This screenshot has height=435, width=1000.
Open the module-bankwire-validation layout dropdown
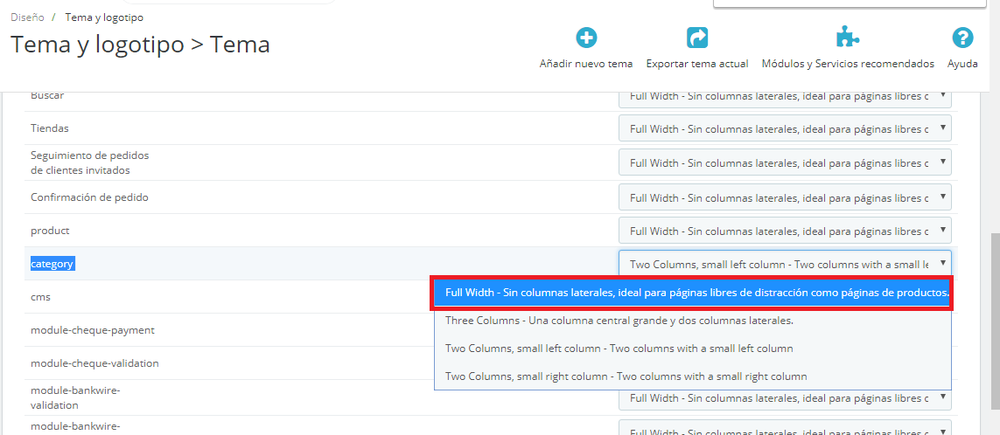[x=785, y=399]
